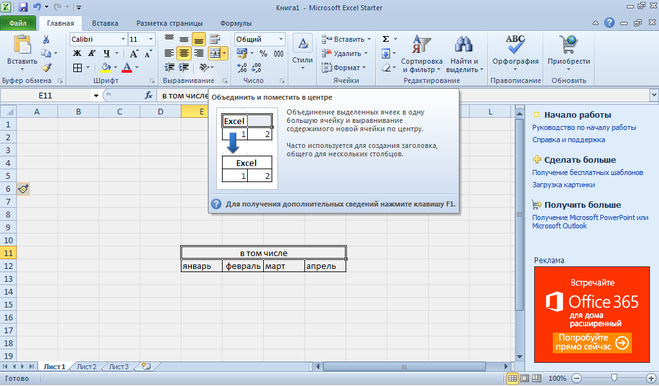Click the paste options brush icon in cell A6
Screen dimensions: 659x386
[24, 189]
